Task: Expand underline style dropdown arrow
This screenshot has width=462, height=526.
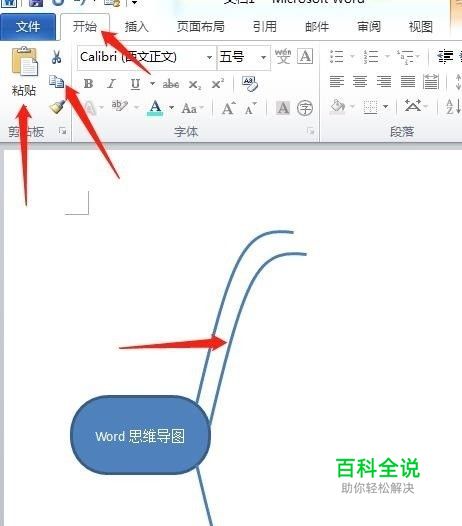Action: [x=152, y=83]
